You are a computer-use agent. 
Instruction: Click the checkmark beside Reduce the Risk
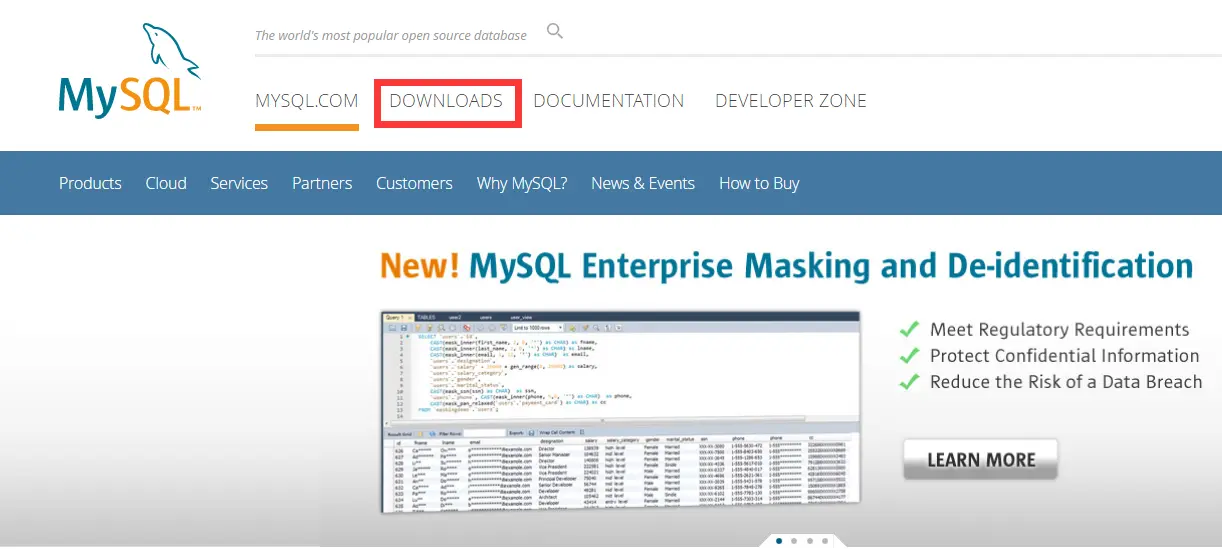tap(909, 381)
